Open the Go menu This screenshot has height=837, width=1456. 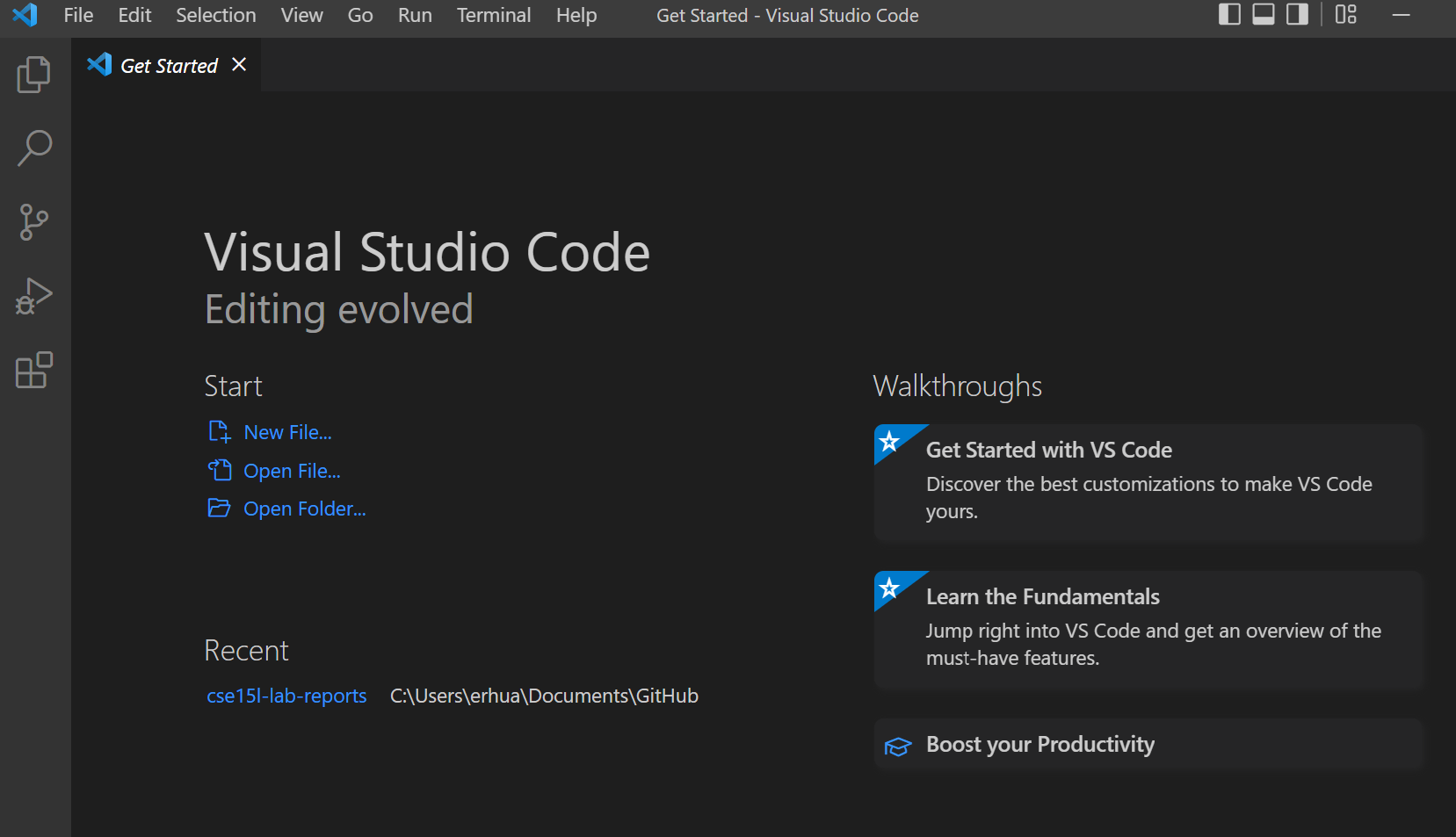click(x=360, y=15)
